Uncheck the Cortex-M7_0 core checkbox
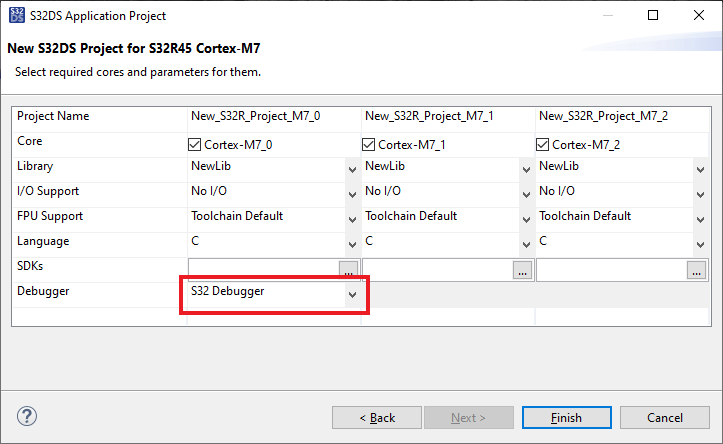Image resolution: width=723 pixels, height=444 pixels. pyautogui.click(x=195, y=144)
